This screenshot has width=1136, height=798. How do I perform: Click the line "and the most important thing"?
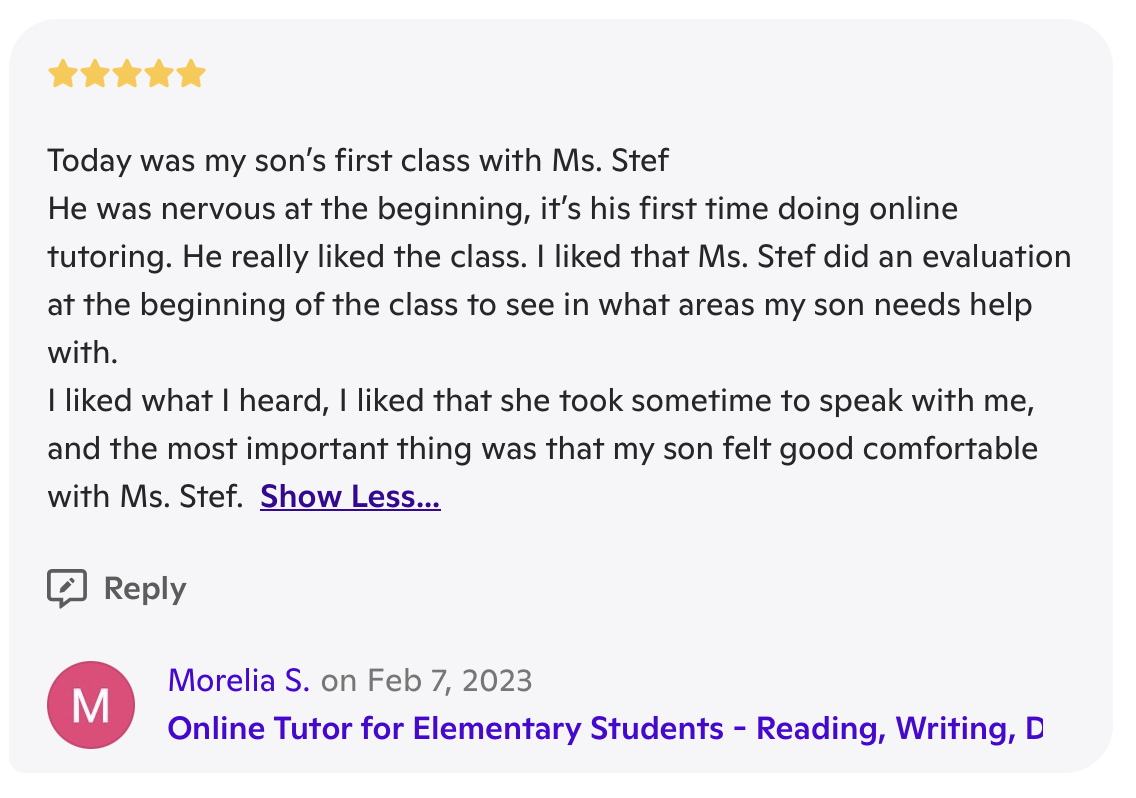pyautogui.click(x=543, y=449)
